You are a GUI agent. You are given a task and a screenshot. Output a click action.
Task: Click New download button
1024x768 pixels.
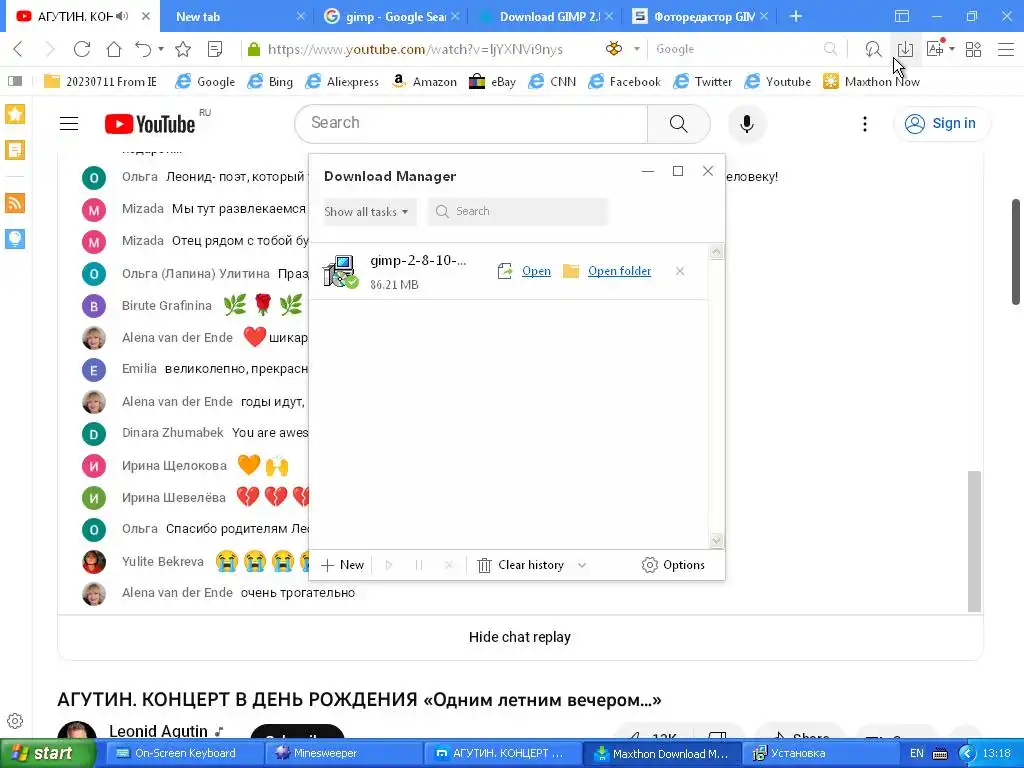point(342,566)
